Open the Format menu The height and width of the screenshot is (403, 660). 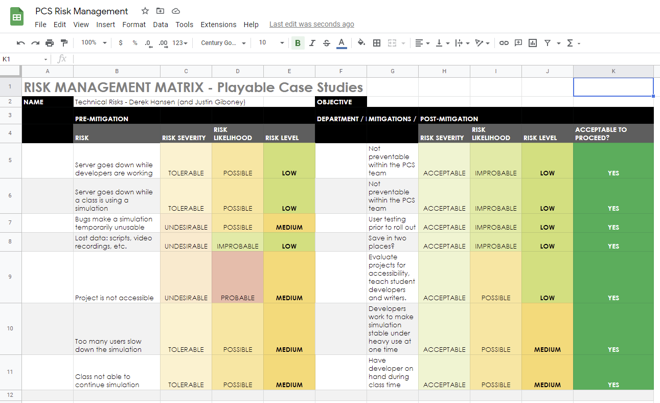134,24
